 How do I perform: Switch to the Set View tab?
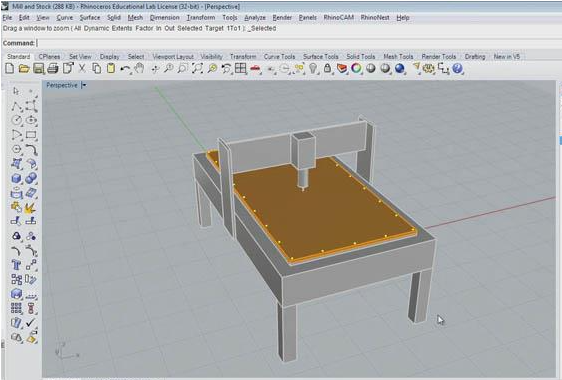(80, 57)
